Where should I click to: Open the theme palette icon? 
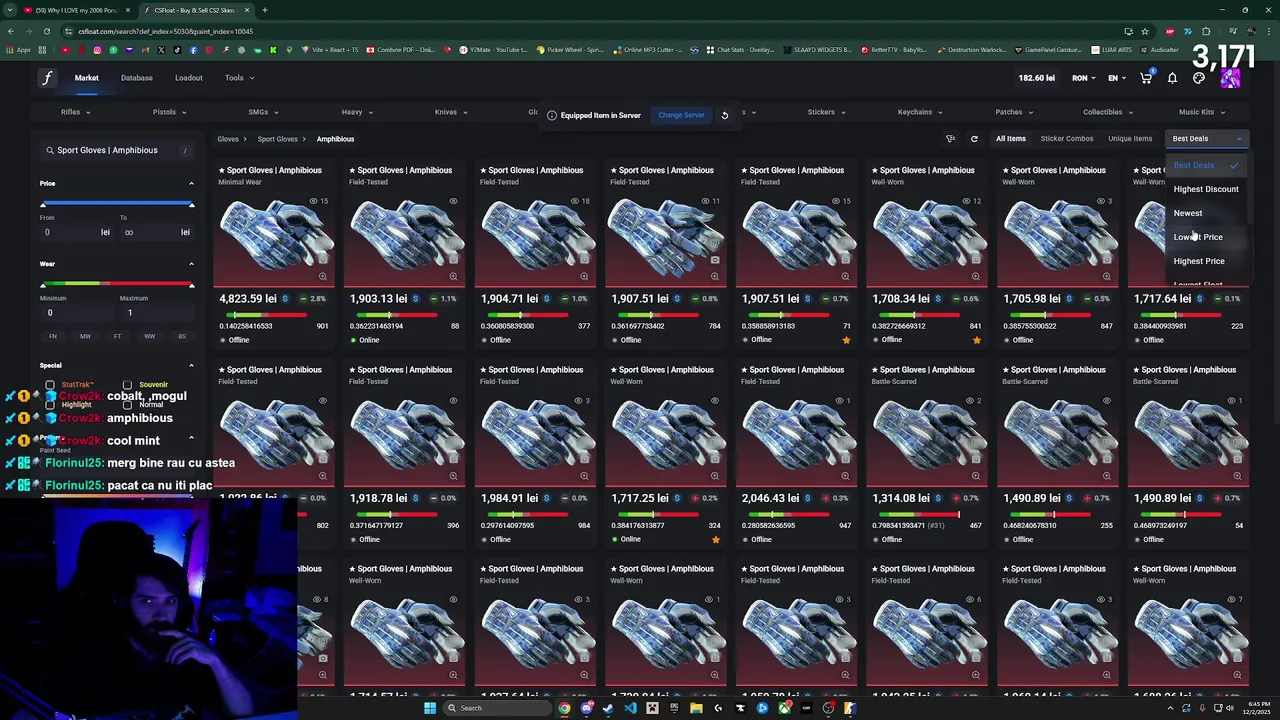1199,78
